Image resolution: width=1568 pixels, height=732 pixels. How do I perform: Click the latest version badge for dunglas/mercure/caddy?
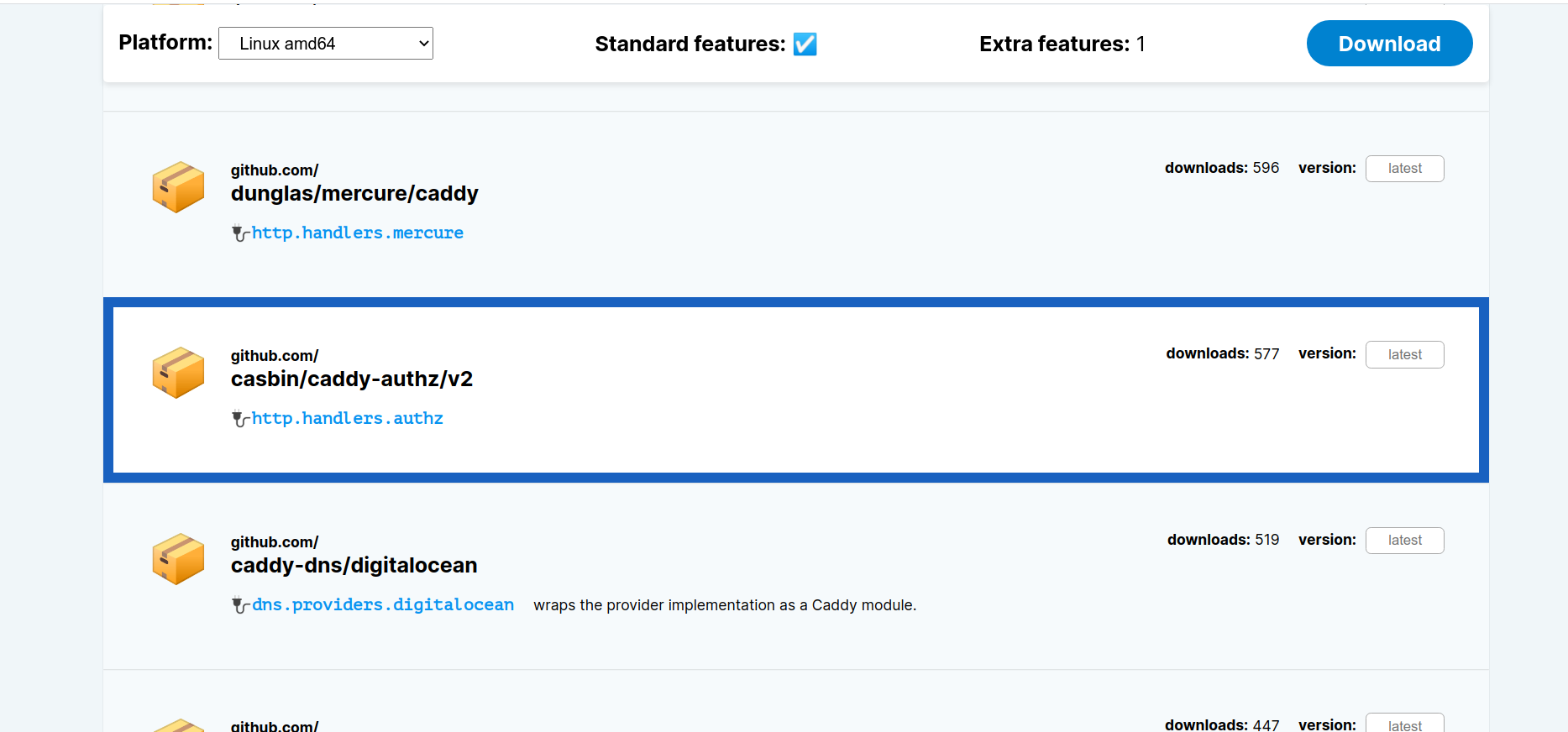click(x=1404, y=168)
